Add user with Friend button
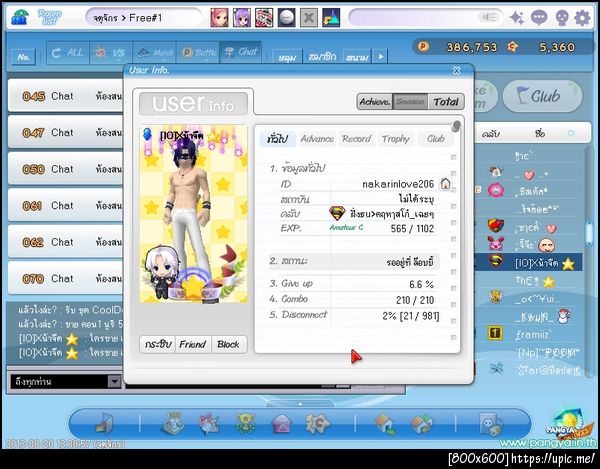Image resolution: width=600 pixels, height=469 pixels. pos(192,344)
